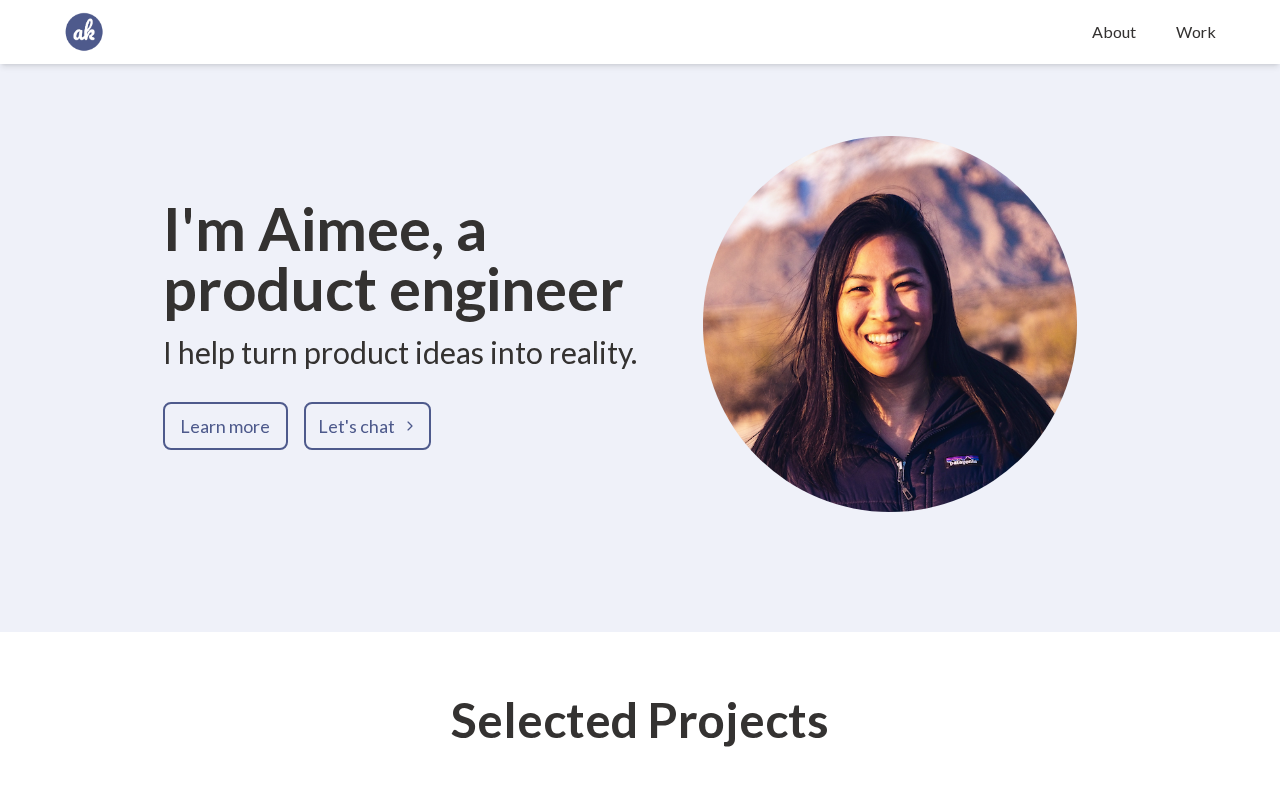Click the Patagonia logo on the jacket
1280x800 pixels.
(962, 461)
